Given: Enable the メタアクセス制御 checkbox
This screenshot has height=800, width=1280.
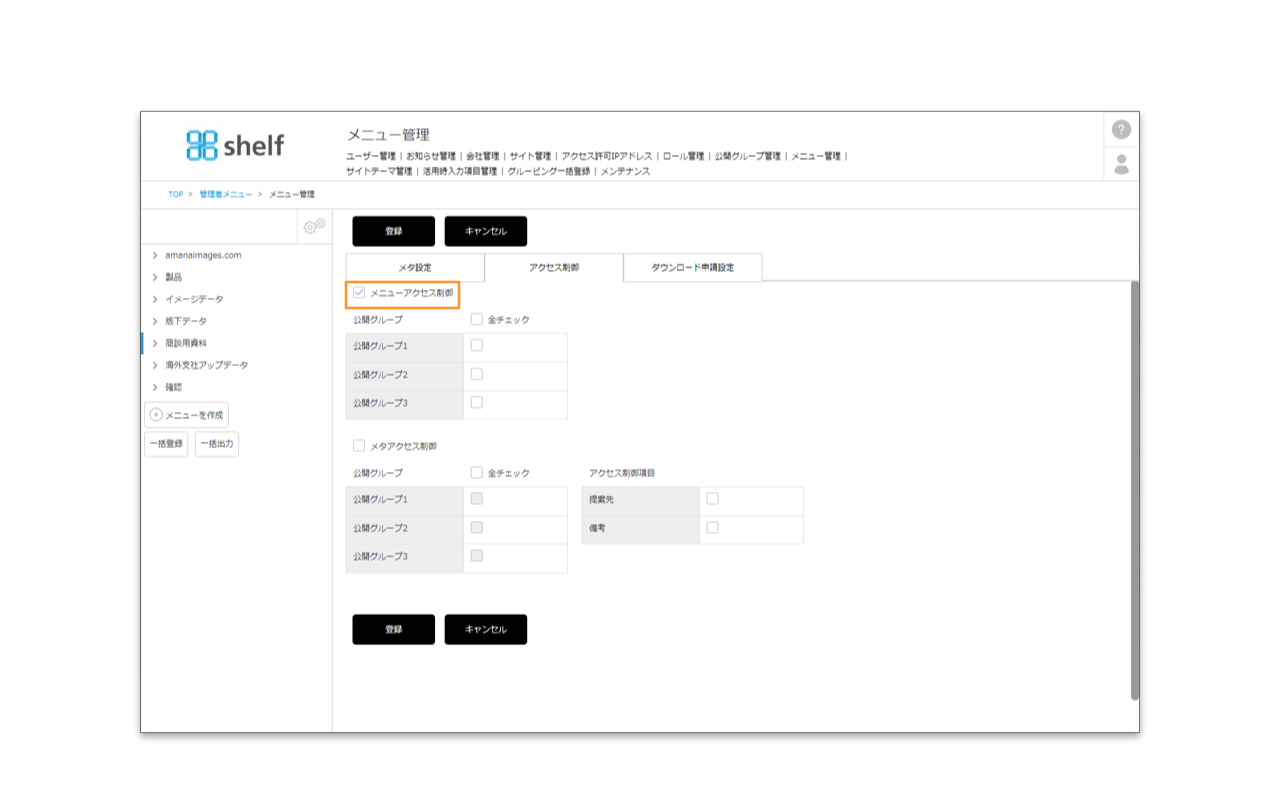Looking at the screenshot, I should tap(359, 446).
